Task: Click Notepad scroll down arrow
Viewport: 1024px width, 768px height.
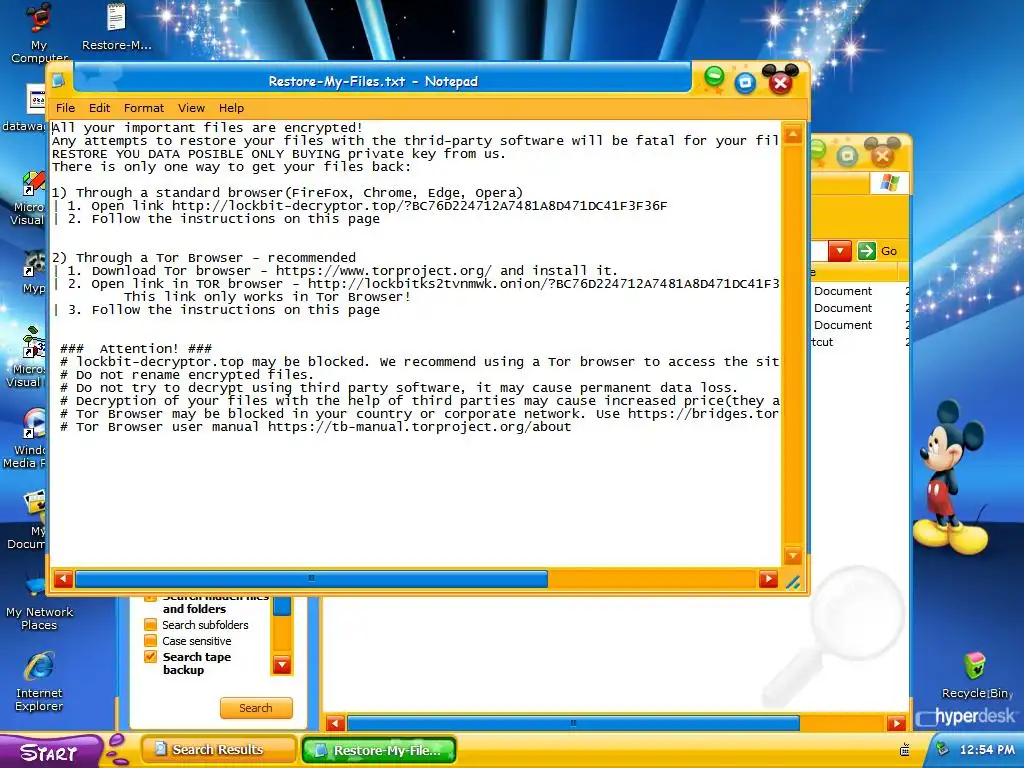Action: pos(793,556)
